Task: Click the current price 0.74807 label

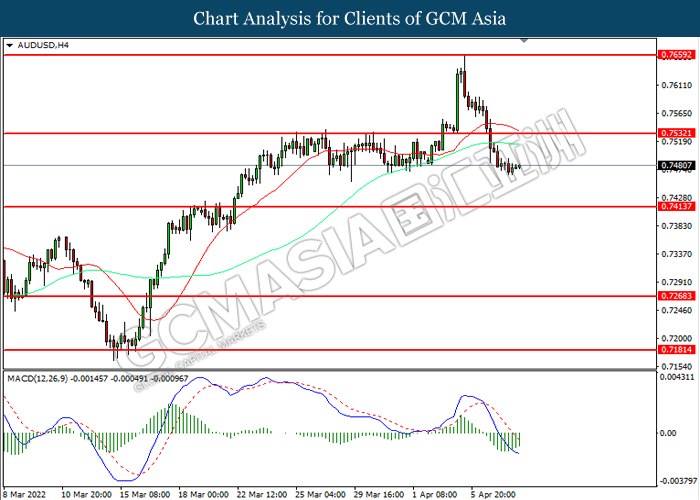Action: pyautogui.click(x=676, y=166)
